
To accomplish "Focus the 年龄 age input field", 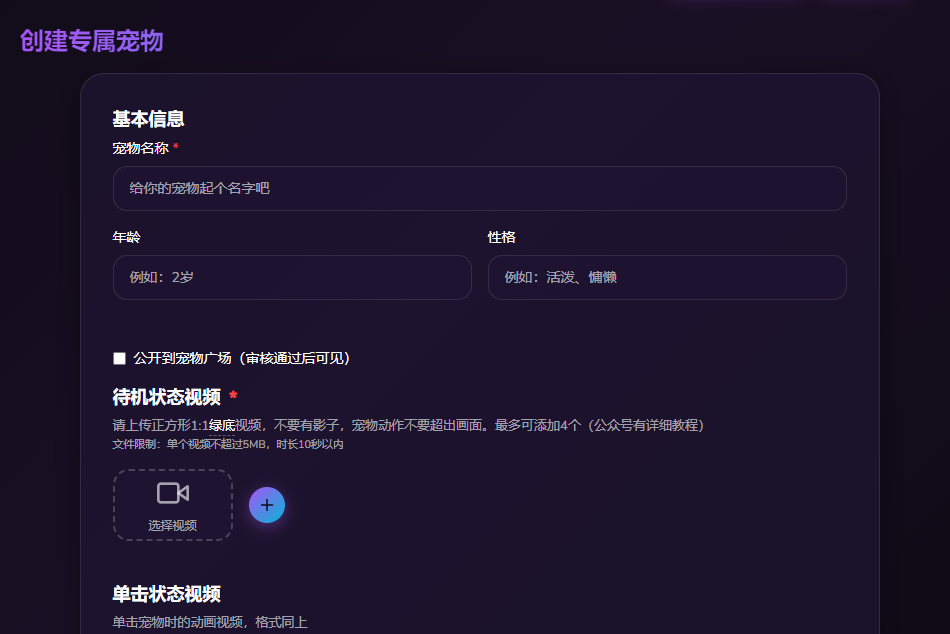I will tap(292, 278).
